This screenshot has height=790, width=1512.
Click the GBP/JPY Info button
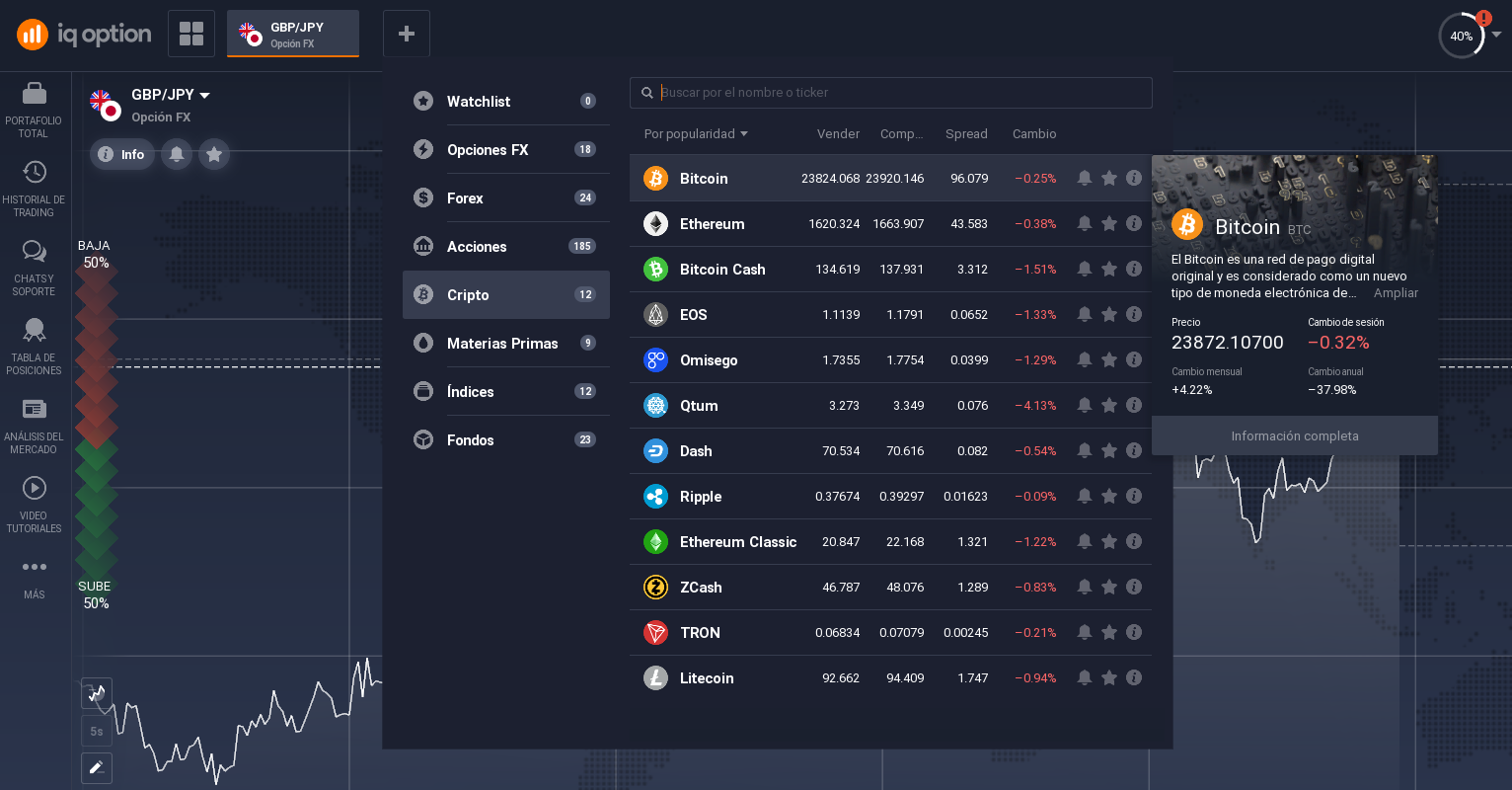122,154
